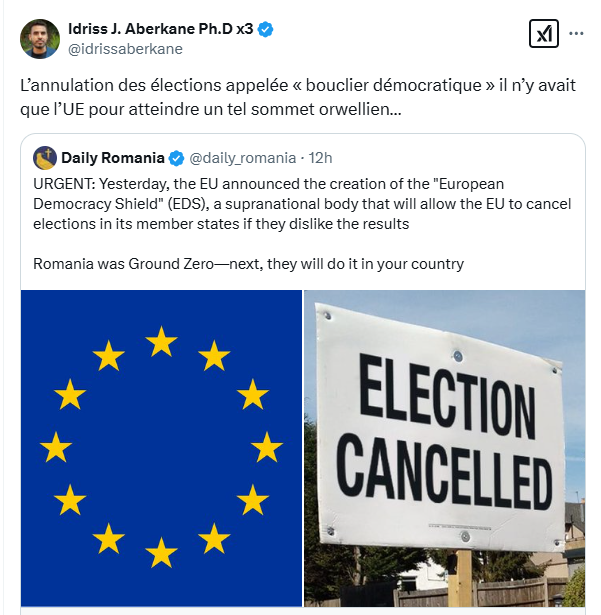Screen dimensions: 601x615
Task: Click the "Daily Romania" account name
Action: (x=113, y=158)
